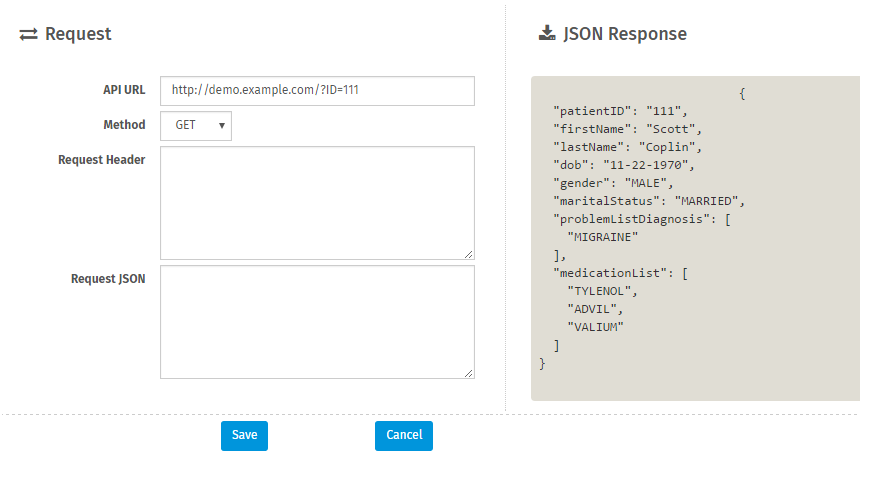This screenshot has width=877, height=482.
Task: Select the "MIGRAINE" diagnosis value
Action: click(x=602, y=237)
